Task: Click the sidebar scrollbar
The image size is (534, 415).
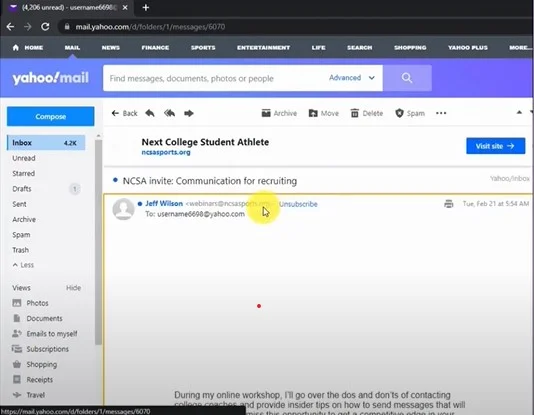Action: pos(98,242)
